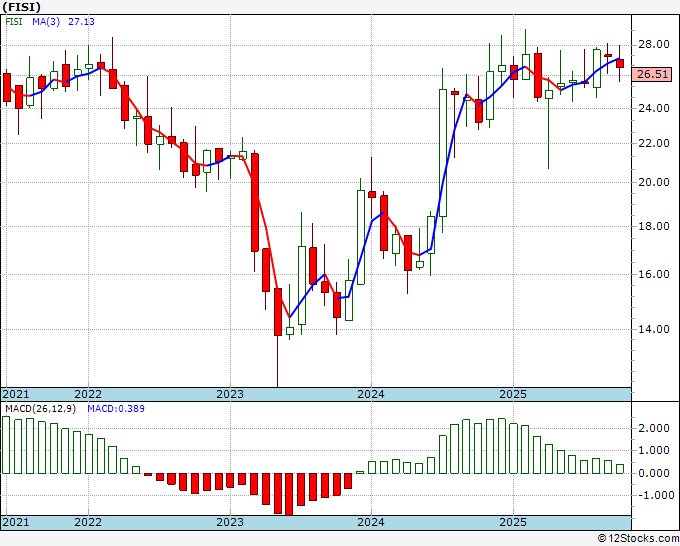Click 2022 on the price chart timeline

(x=88, y=394)
